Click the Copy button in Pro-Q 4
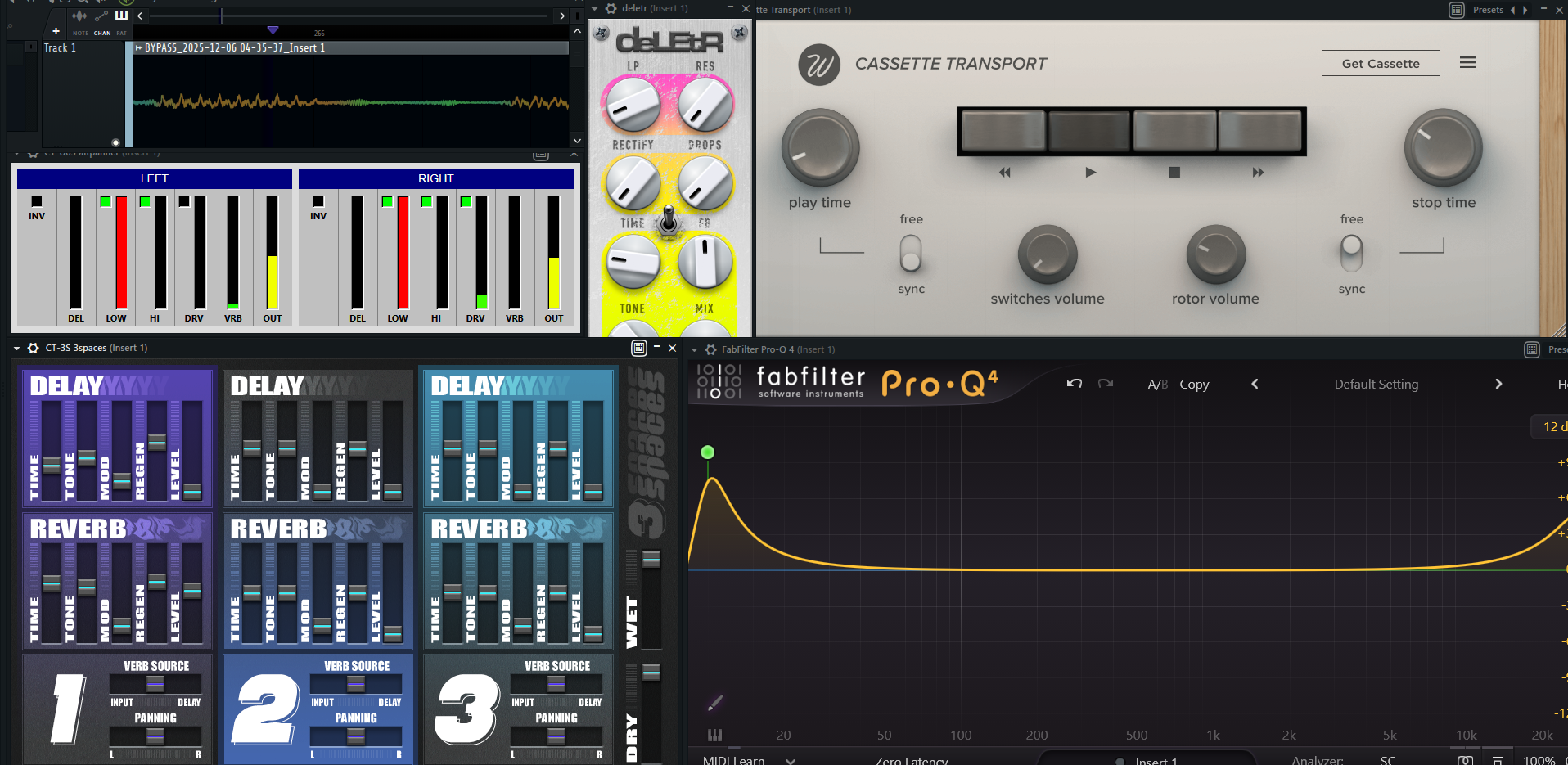 1193,385
